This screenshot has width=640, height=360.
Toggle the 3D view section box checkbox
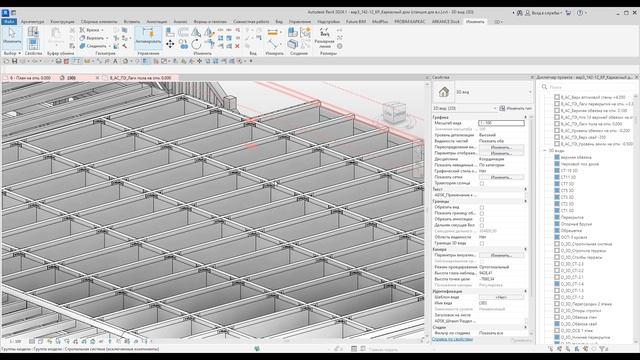(482, 243)
